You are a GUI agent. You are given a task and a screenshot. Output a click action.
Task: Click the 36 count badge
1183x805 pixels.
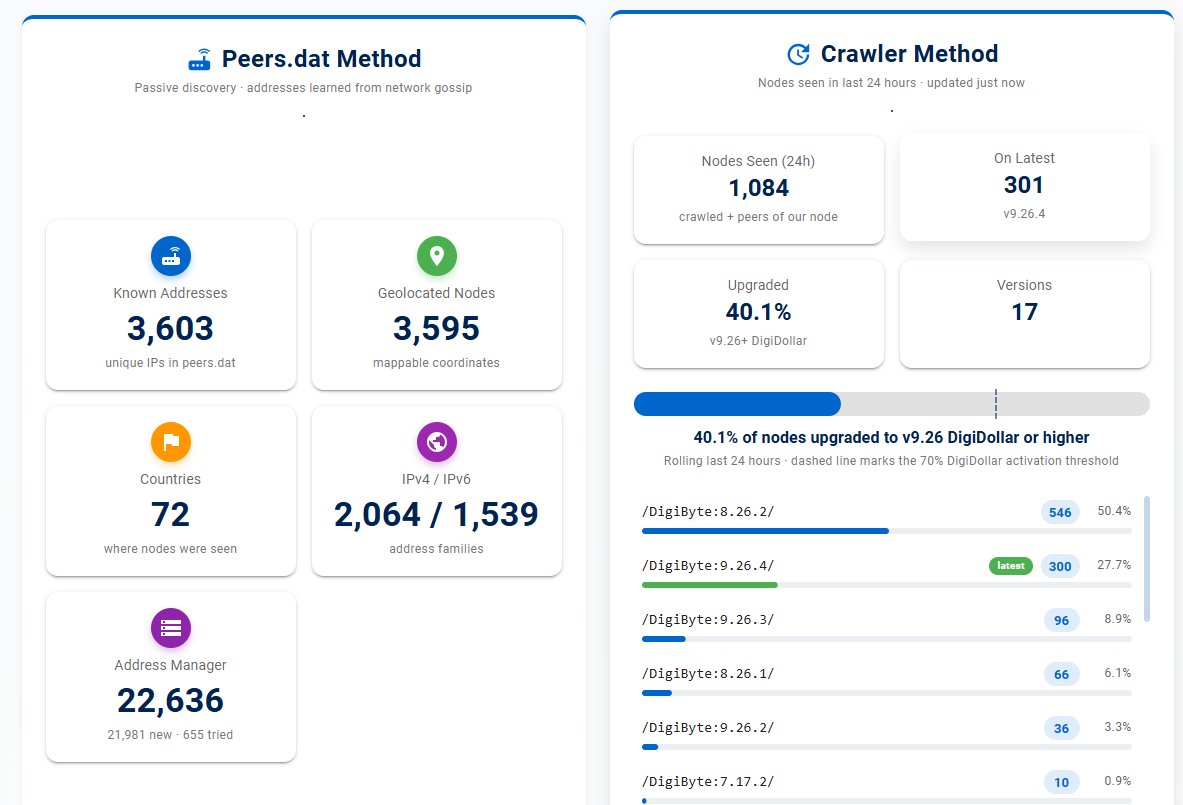point(1062,729)
